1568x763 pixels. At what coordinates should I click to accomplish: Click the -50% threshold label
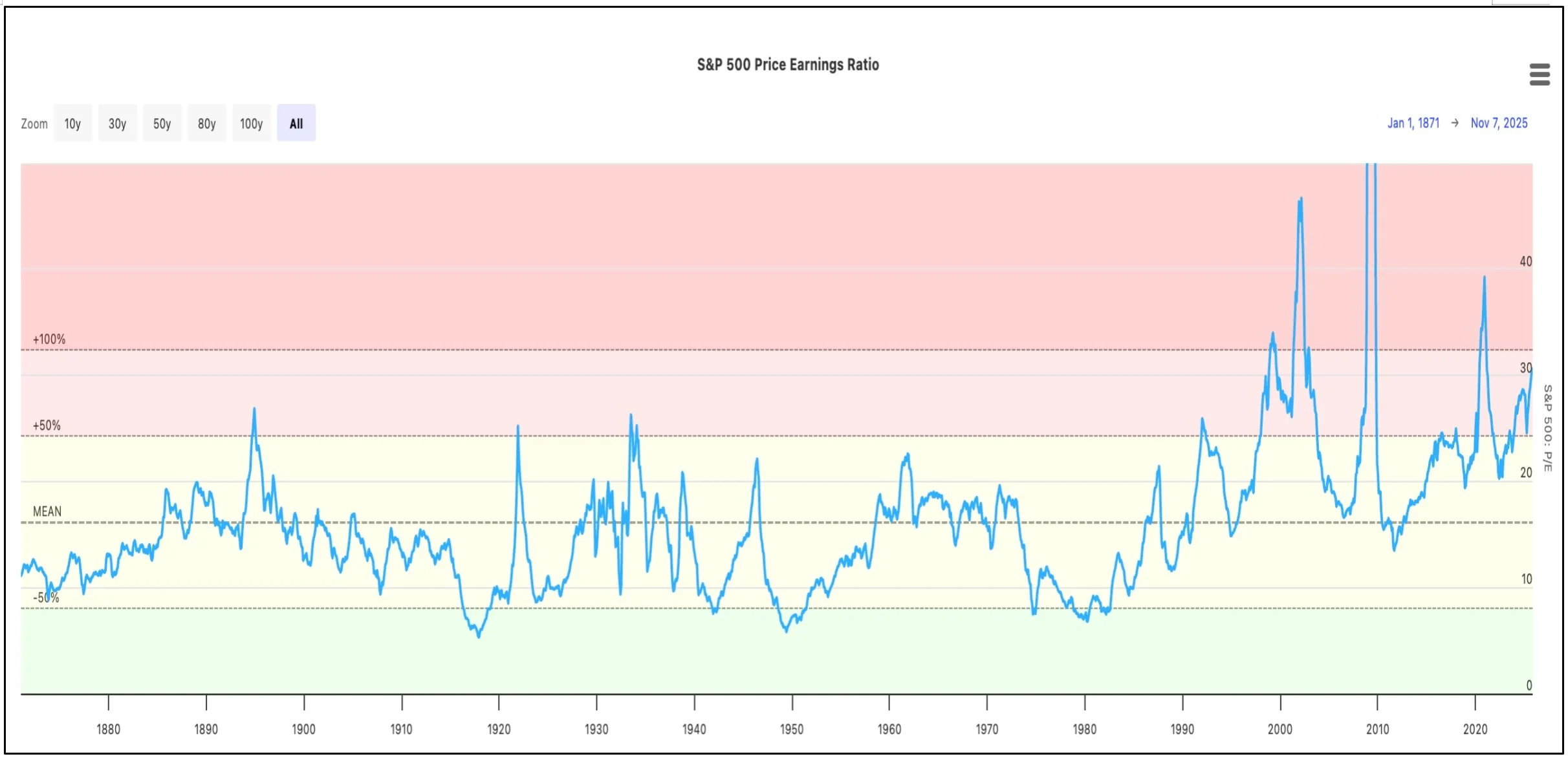pos(46,597)
